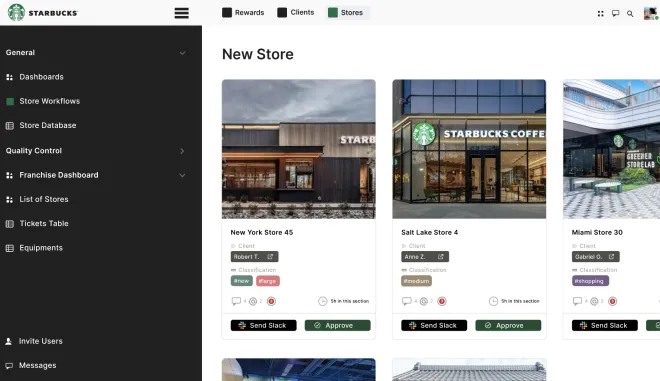
Task: Click the List of Stores icon
Action: point(9,200)
